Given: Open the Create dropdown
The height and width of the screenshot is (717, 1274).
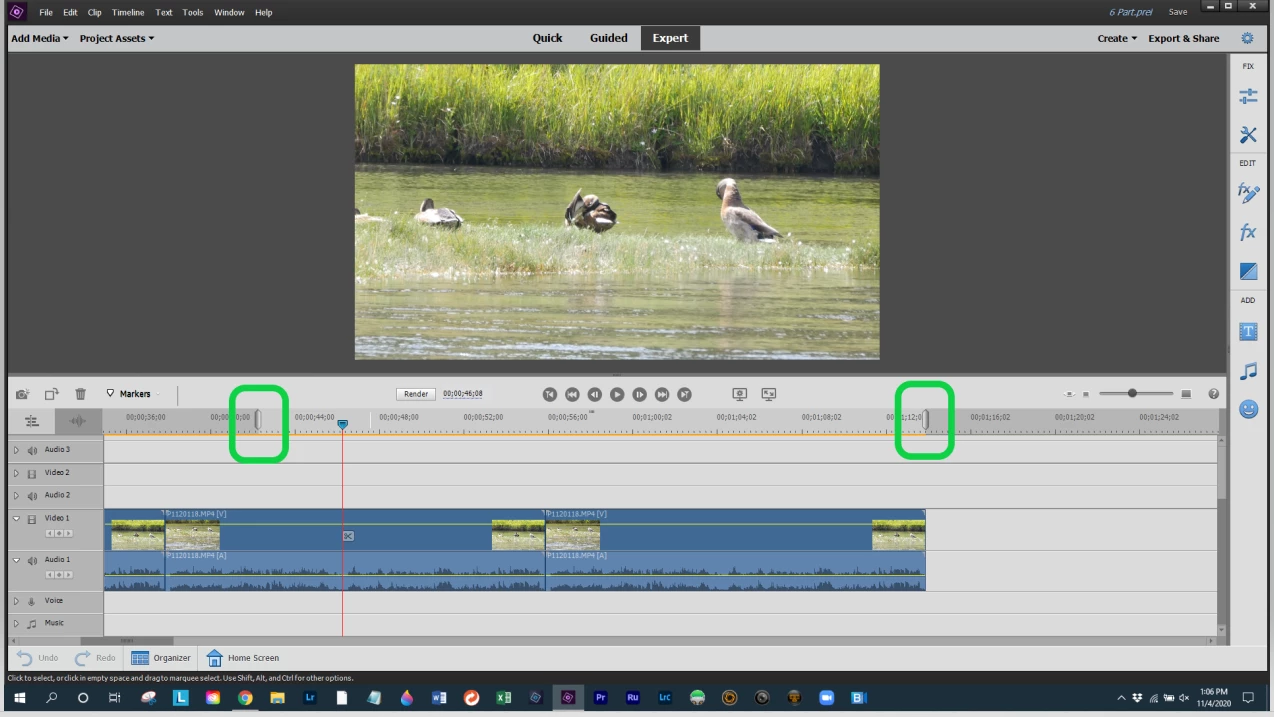Looking at the screenshot, I should tap(1117, 38).
